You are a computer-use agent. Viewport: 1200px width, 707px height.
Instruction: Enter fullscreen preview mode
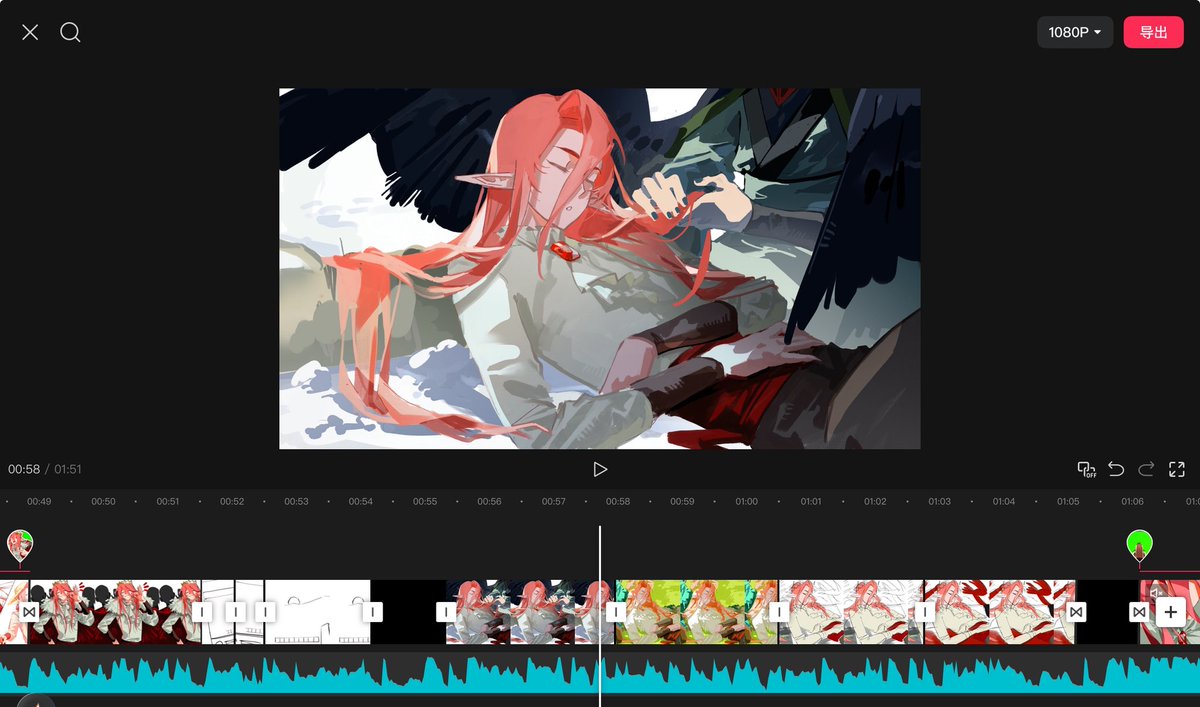click(x=1177, y=469)
